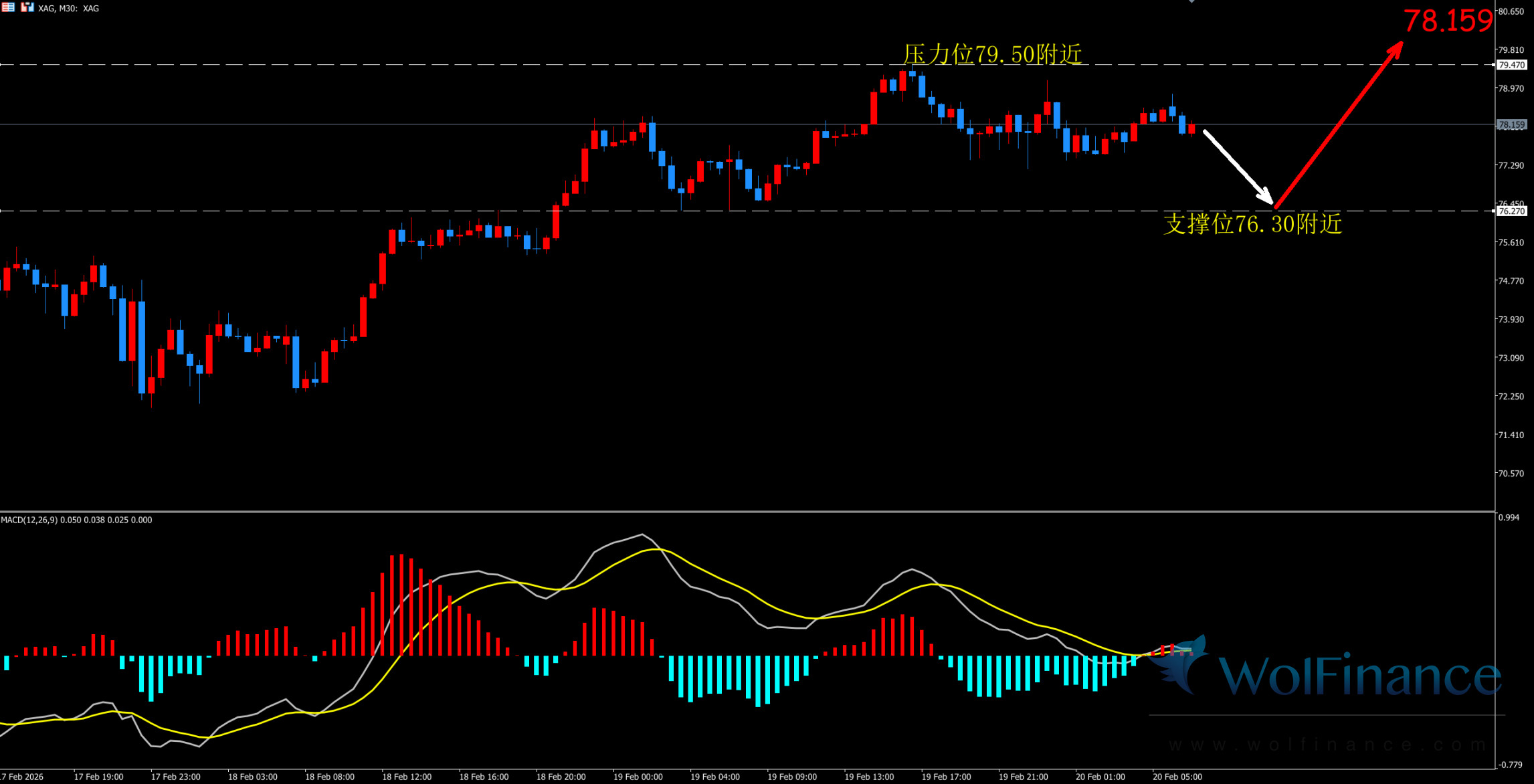Click the 76.270 price tag on axis
Image resolution: width=1534 pixels, height=784 pixels.
coord(1511,211)
